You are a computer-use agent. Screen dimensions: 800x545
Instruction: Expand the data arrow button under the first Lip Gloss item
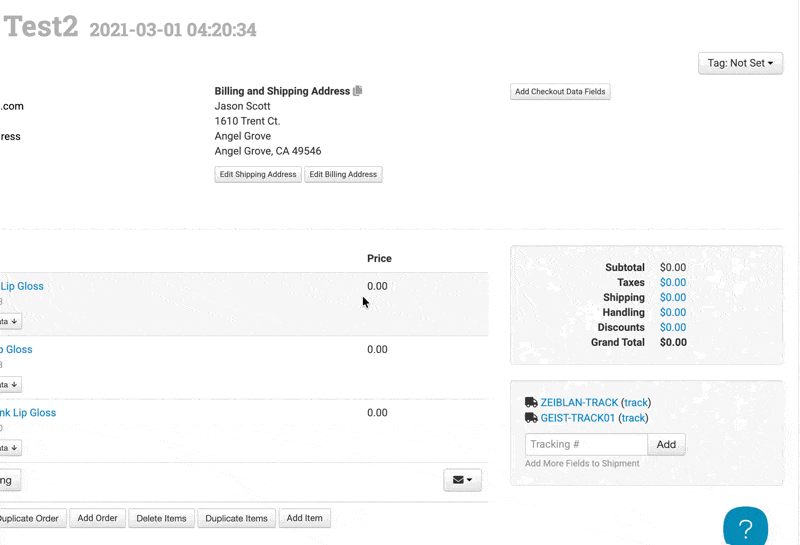click(x=9, y=321)
